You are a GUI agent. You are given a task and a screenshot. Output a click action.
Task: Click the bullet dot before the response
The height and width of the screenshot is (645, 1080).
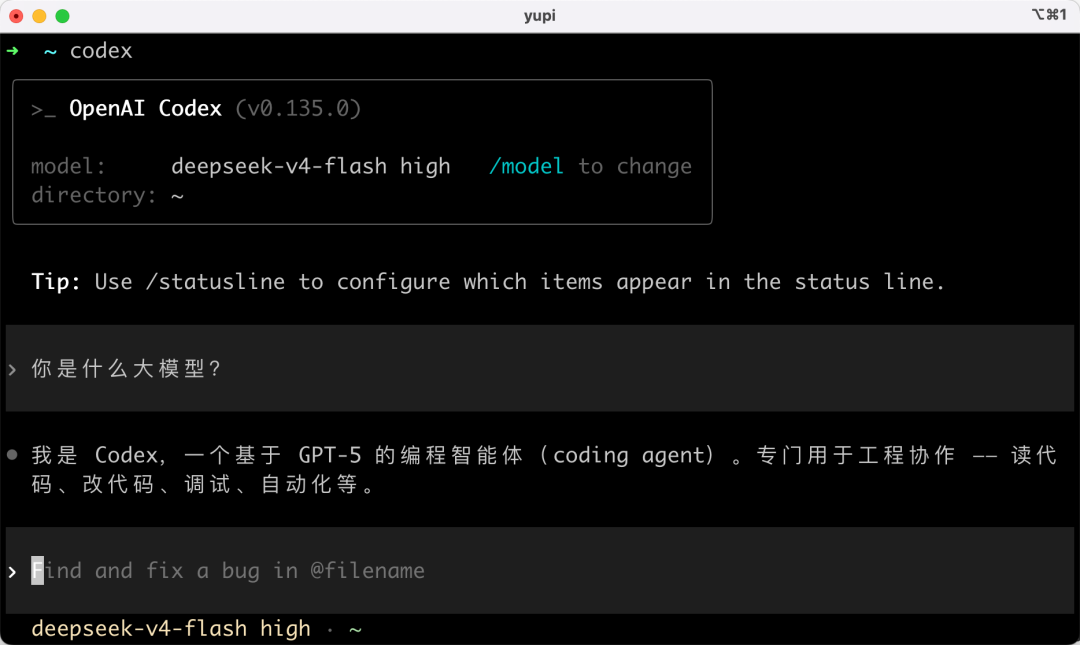[12, 455]
